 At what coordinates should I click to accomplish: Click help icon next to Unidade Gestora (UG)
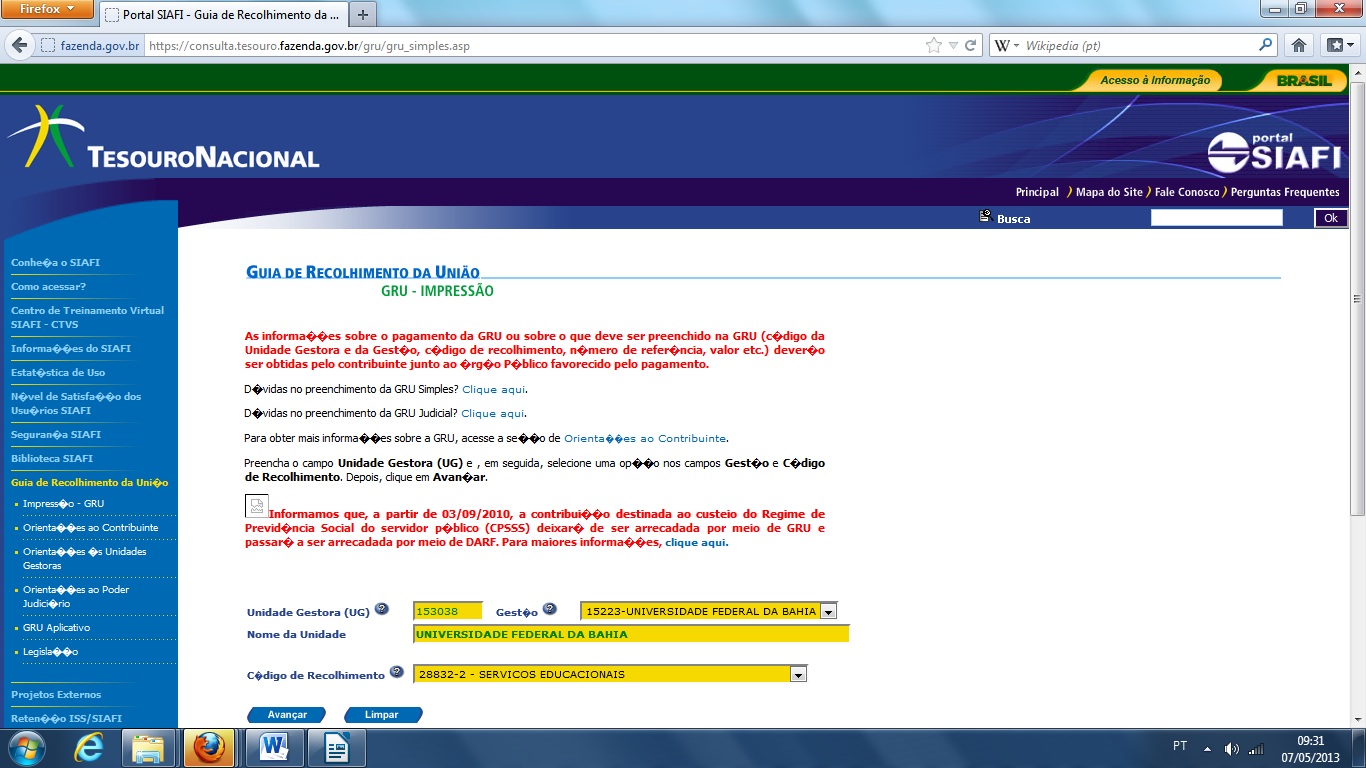coord(382,609)
